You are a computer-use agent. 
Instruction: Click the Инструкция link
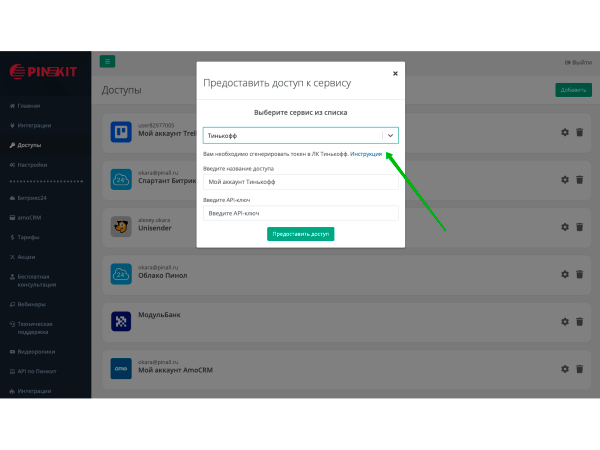pos(366,154)
